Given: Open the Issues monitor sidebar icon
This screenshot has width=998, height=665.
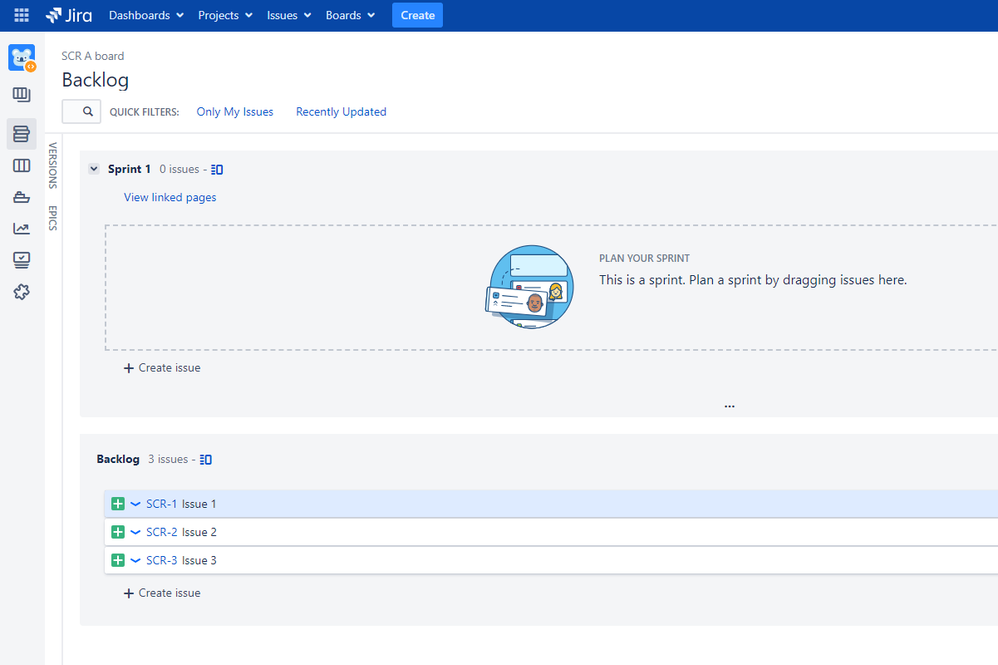Looking at the screenshot, I should click(x=22, y=260).
